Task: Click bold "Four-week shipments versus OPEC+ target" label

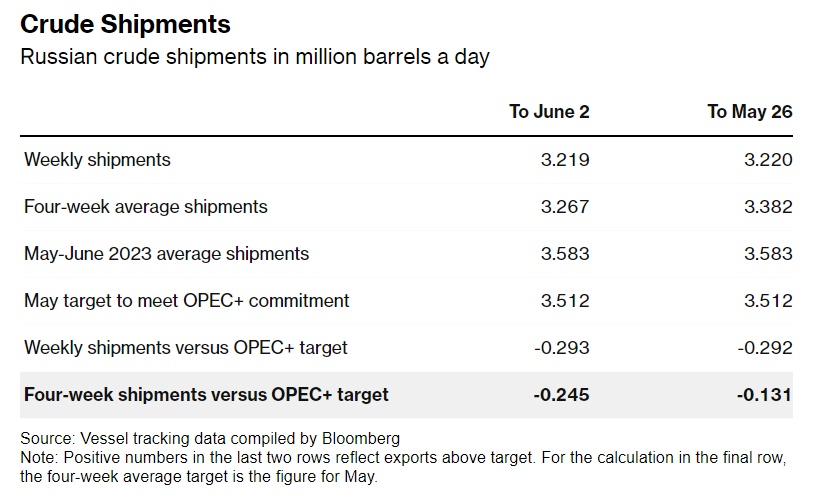Action: (x=206, y=395)
